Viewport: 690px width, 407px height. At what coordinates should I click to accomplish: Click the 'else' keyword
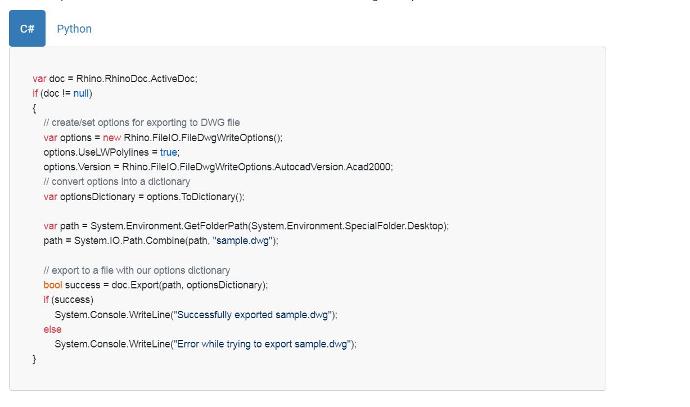click(x=52, y=329)
